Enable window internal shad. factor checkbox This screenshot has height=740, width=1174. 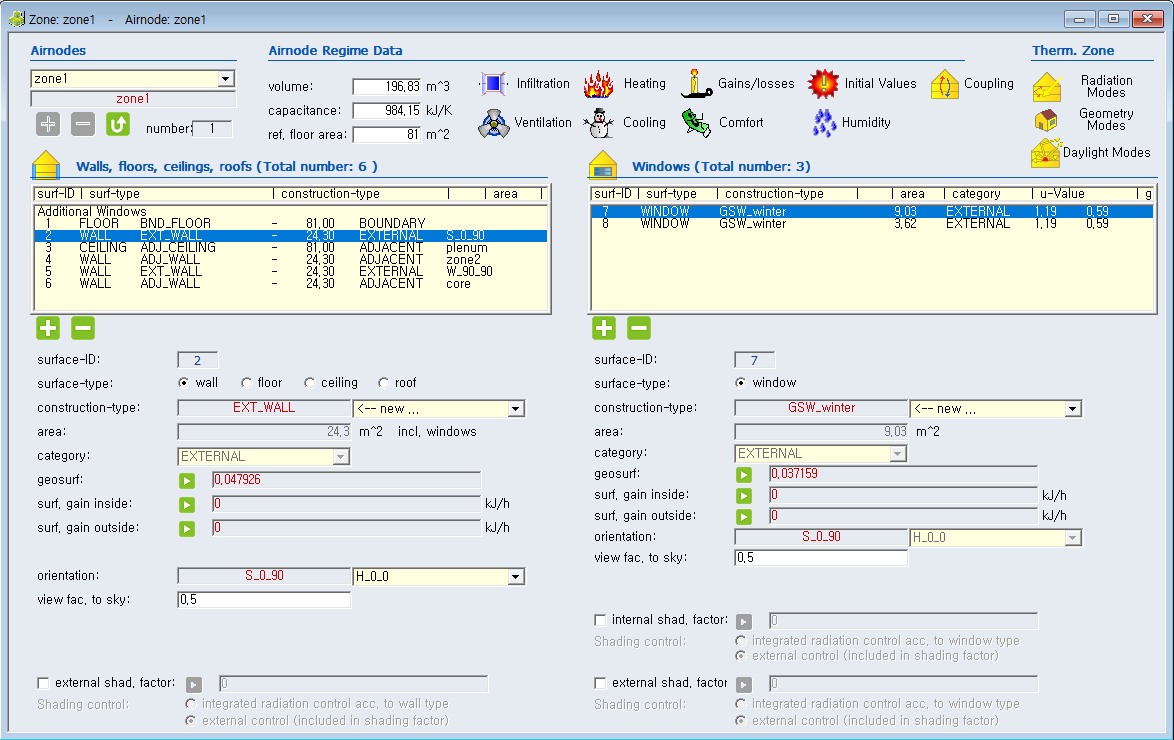tap(601, 620)
